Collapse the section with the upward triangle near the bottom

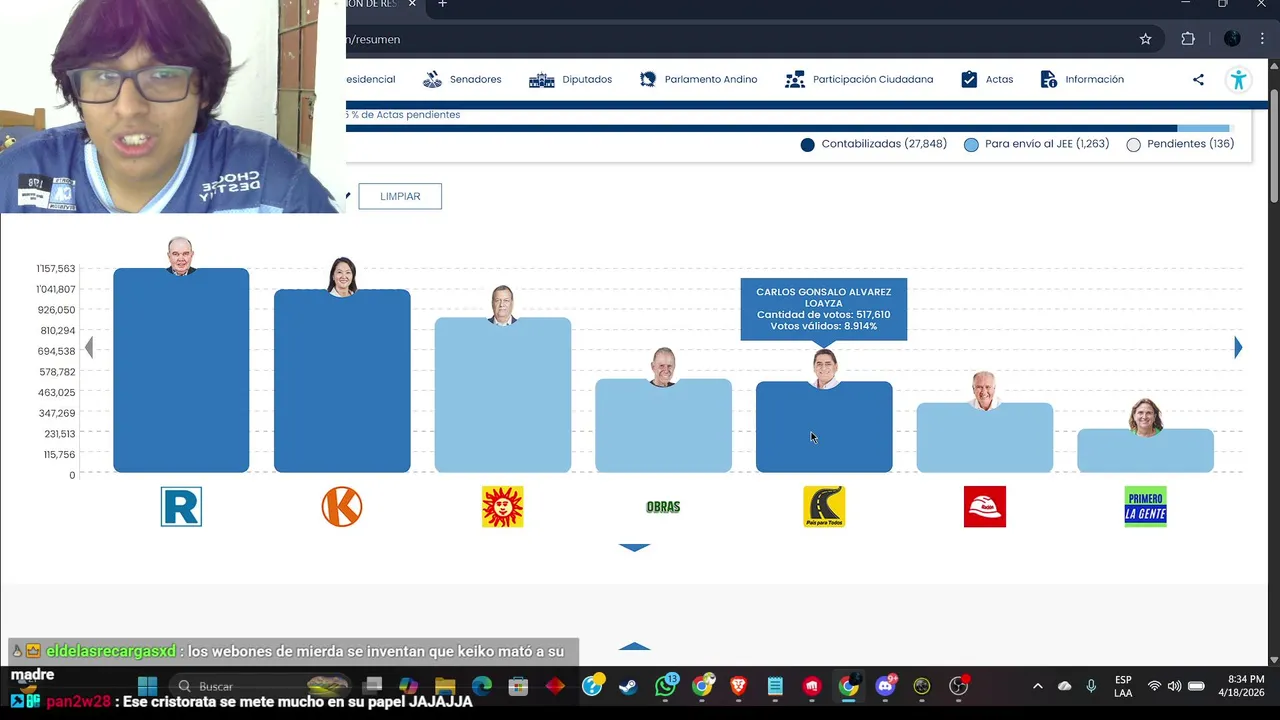(635, 647)
